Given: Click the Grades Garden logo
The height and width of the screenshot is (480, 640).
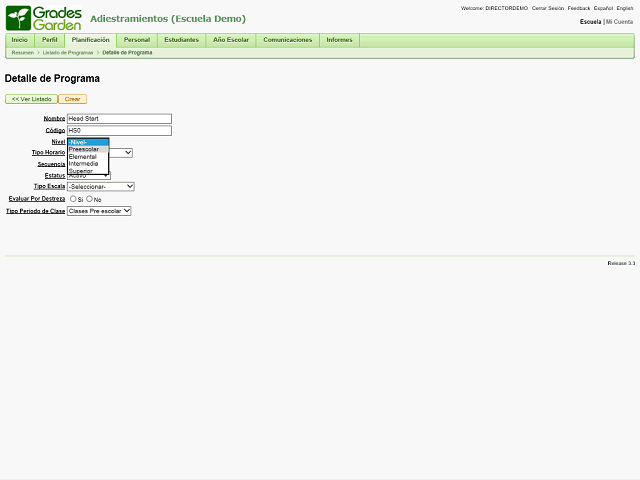Looking at the screenshot, I should pos(44,18).
